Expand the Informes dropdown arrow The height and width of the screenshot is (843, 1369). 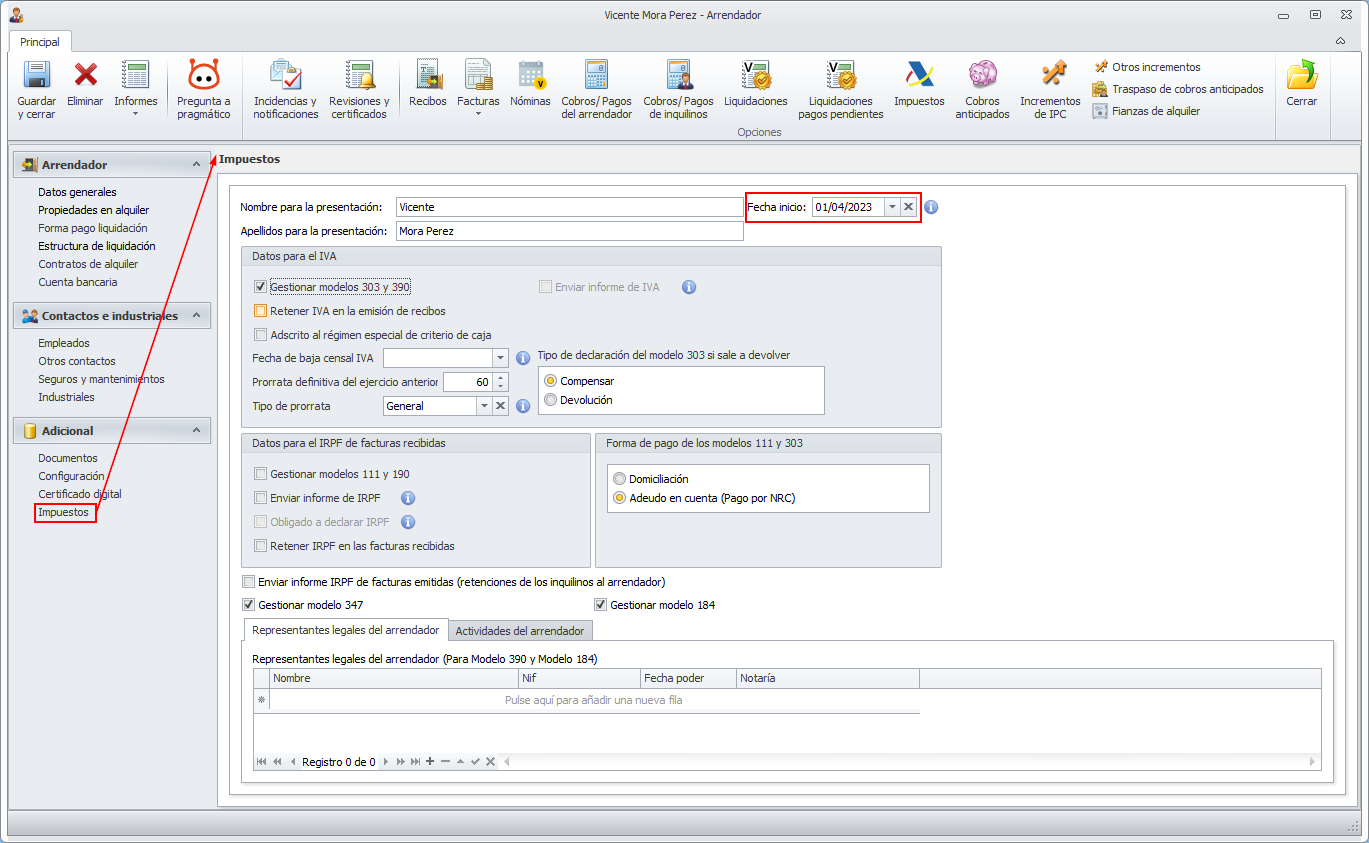[x=135, y=114]
